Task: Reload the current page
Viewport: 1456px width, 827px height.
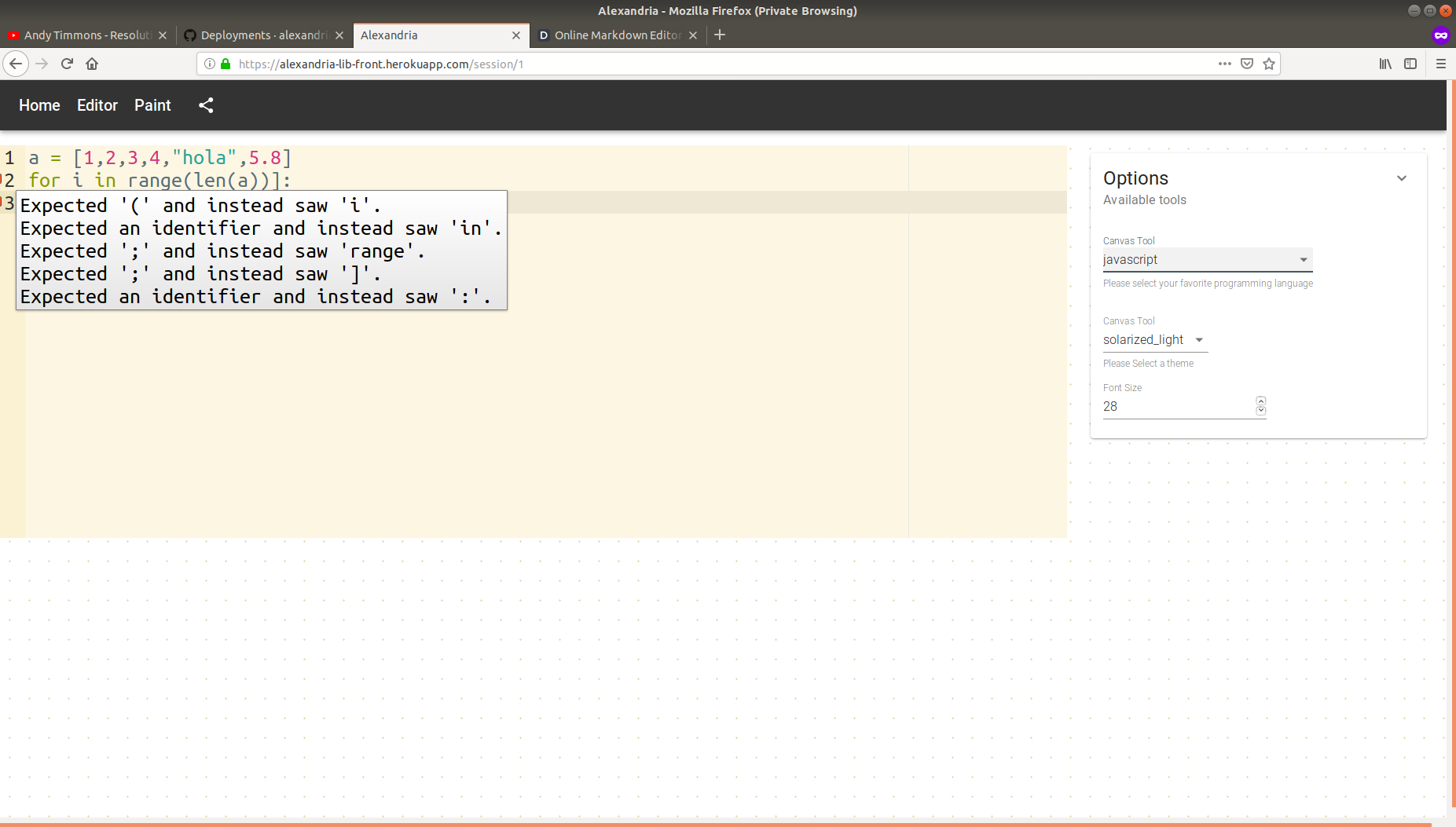Action: pos(68,64)
